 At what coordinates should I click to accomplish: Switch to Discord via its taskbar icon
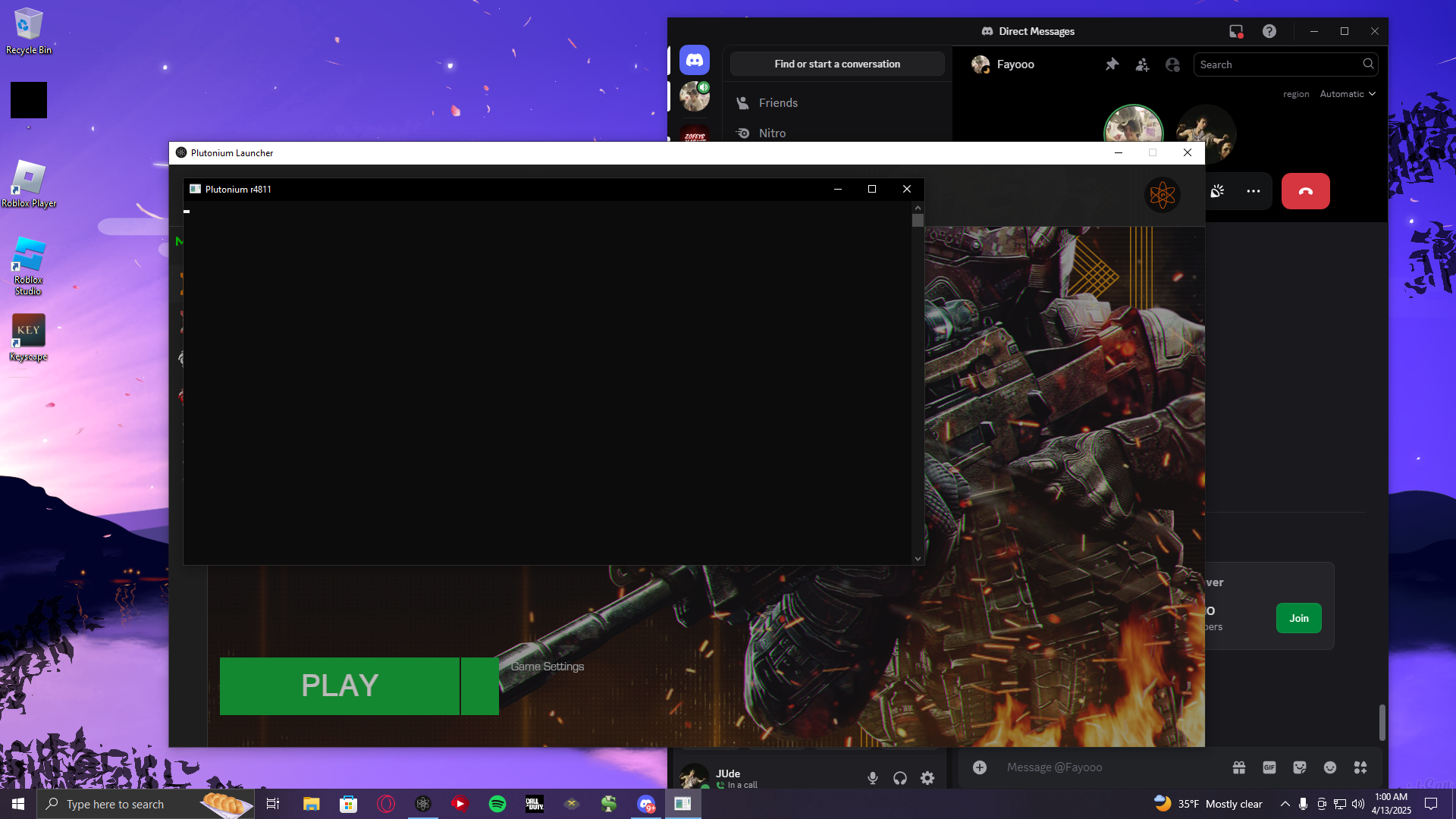click(x=646, y=804)
